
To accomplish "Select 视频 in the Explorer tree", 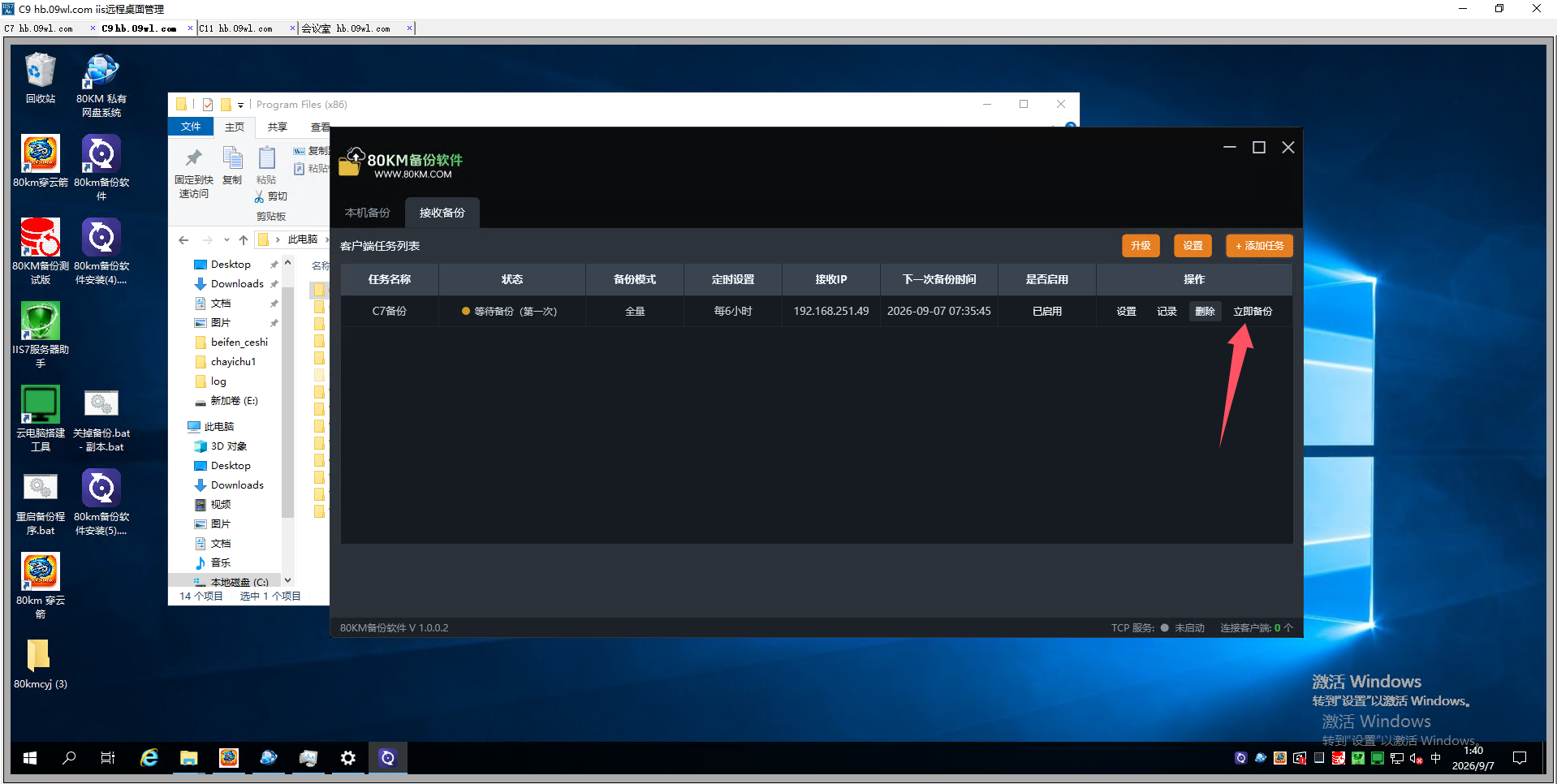I will [x=213, y=505].
